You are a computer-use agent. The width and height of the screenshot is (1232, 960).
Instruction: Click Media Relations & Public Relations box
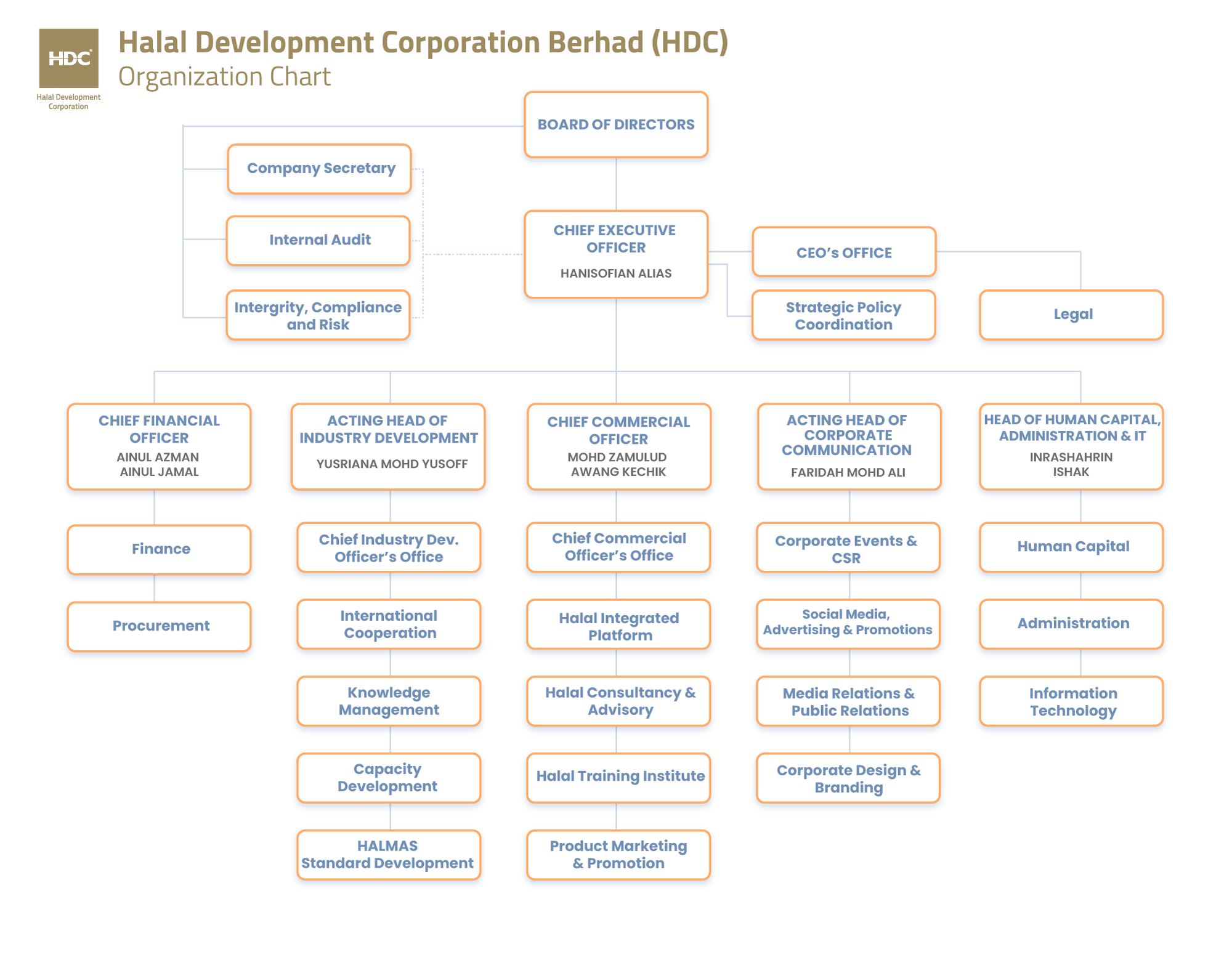[848, 701]
